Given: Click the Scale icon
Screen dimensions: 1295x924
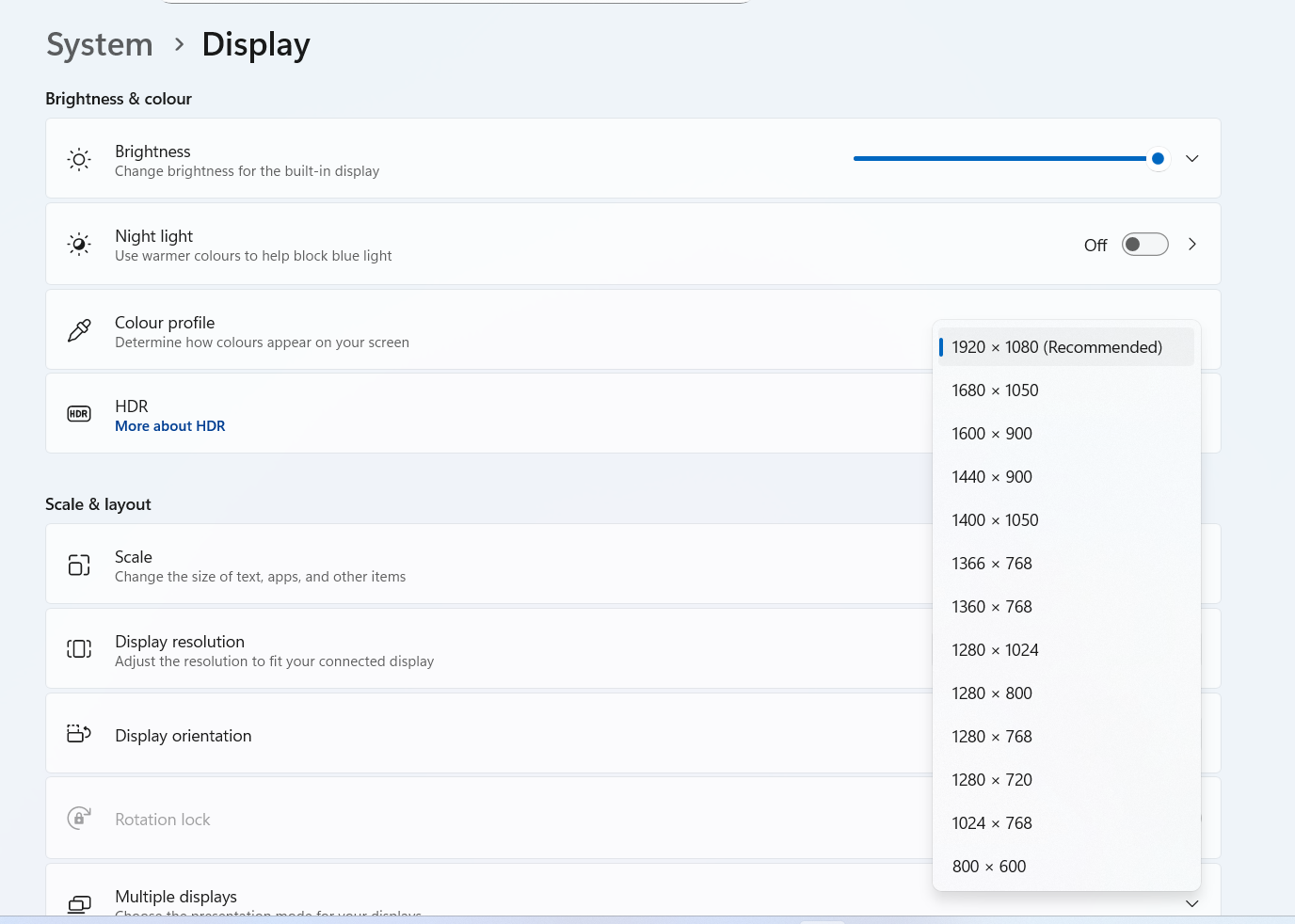Looking at the screenshot, I should [79, 565].
